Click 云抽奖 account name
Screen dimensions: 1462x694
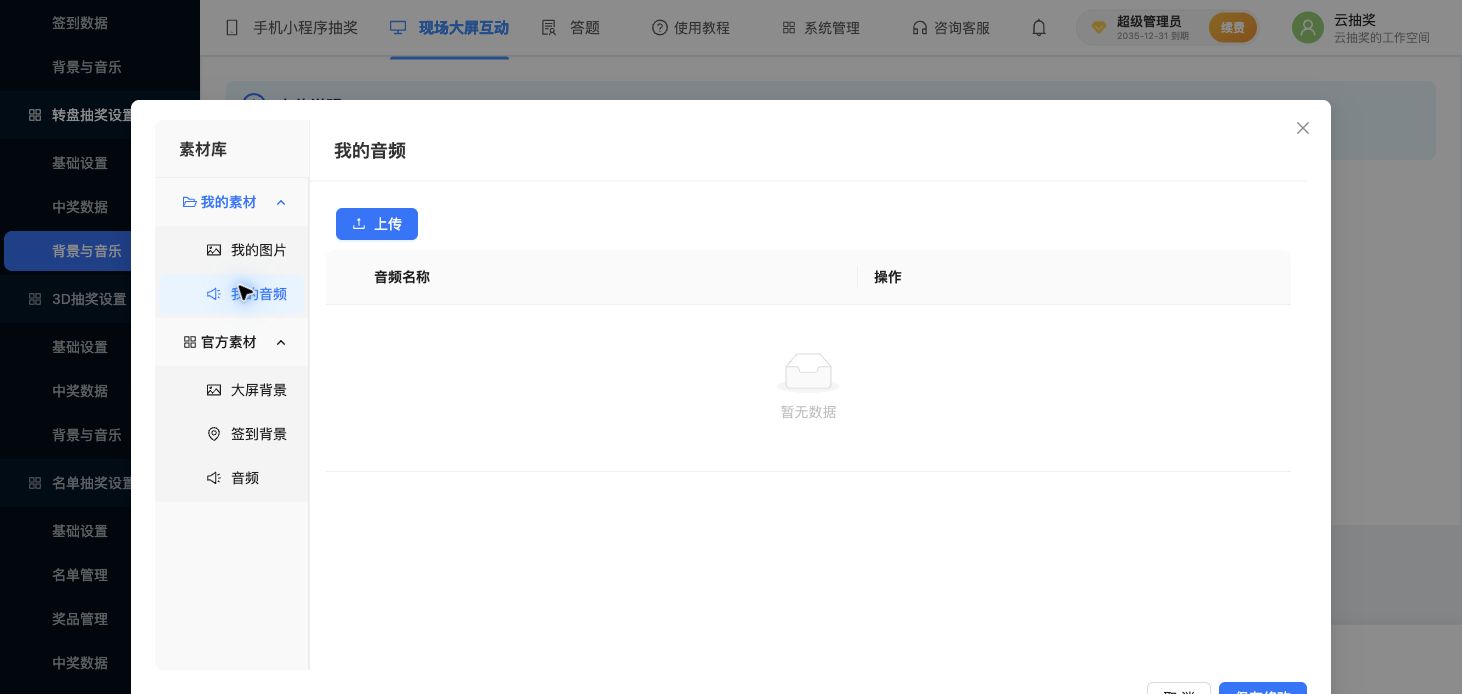coord(1355,20)
